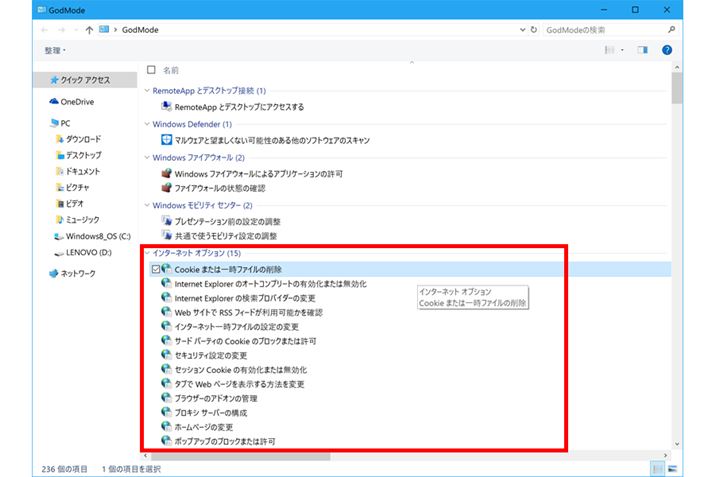Select ブラウザーのアドオンの管理
This screenshot has width=715, height=477.
[216, 399]
